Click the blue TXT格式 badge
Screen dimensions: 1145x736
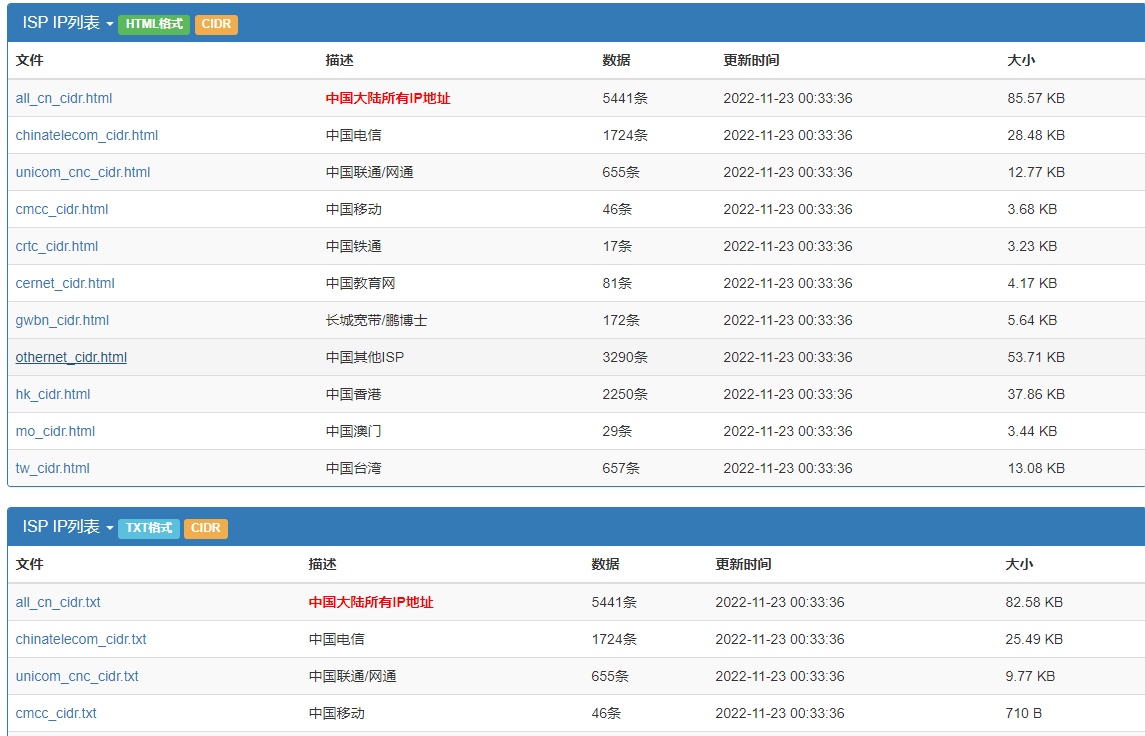point(149,528)
